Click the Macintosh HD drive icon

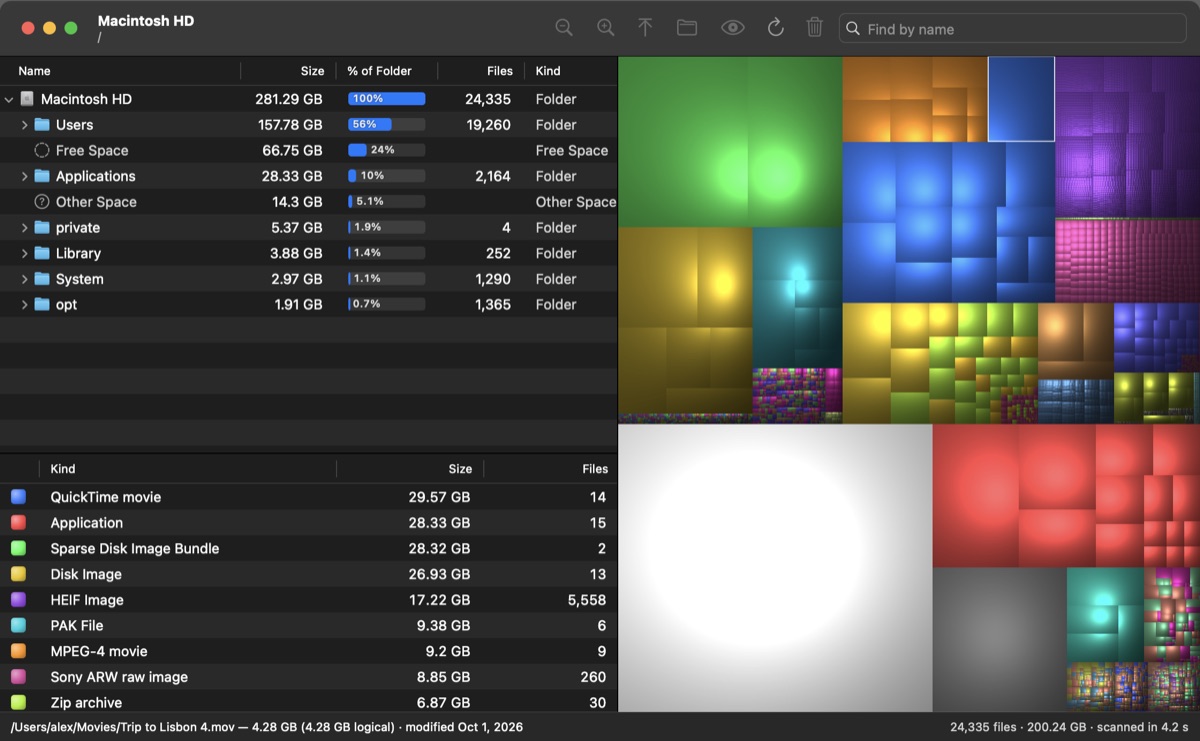[x=27, y=99]
